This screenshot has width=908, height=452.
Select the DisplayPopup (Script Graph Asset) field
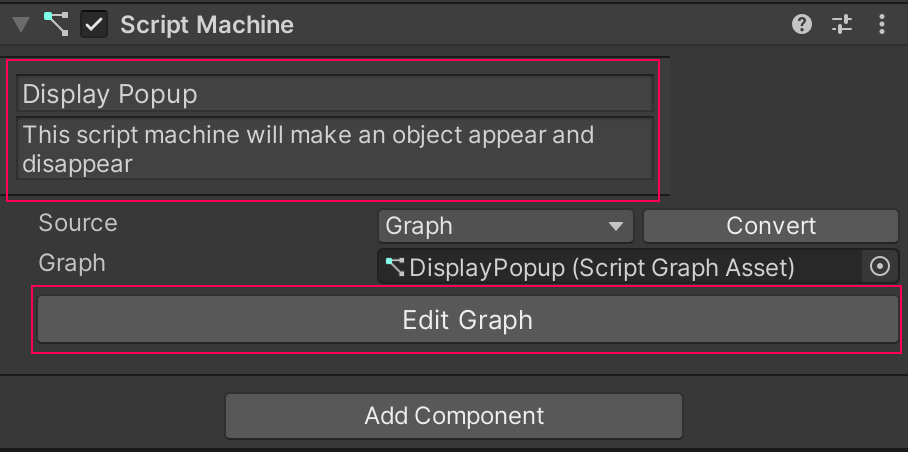[x=620, y=267]
